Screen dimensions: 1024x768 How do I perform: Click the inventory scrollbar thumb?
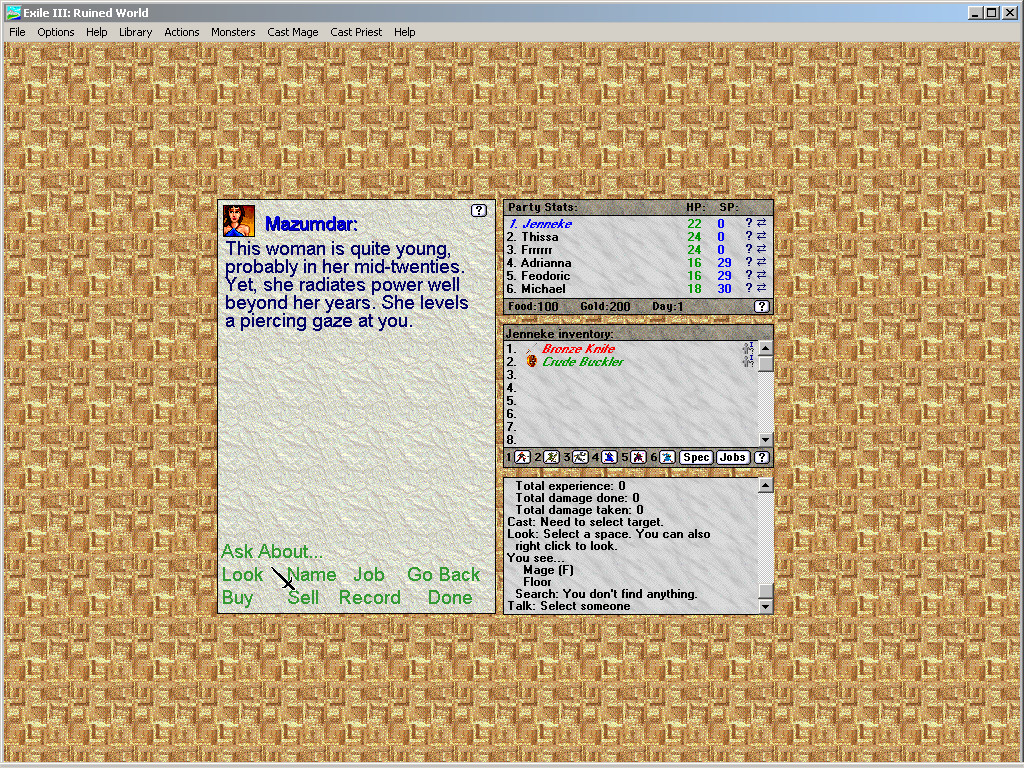point(765,363)
